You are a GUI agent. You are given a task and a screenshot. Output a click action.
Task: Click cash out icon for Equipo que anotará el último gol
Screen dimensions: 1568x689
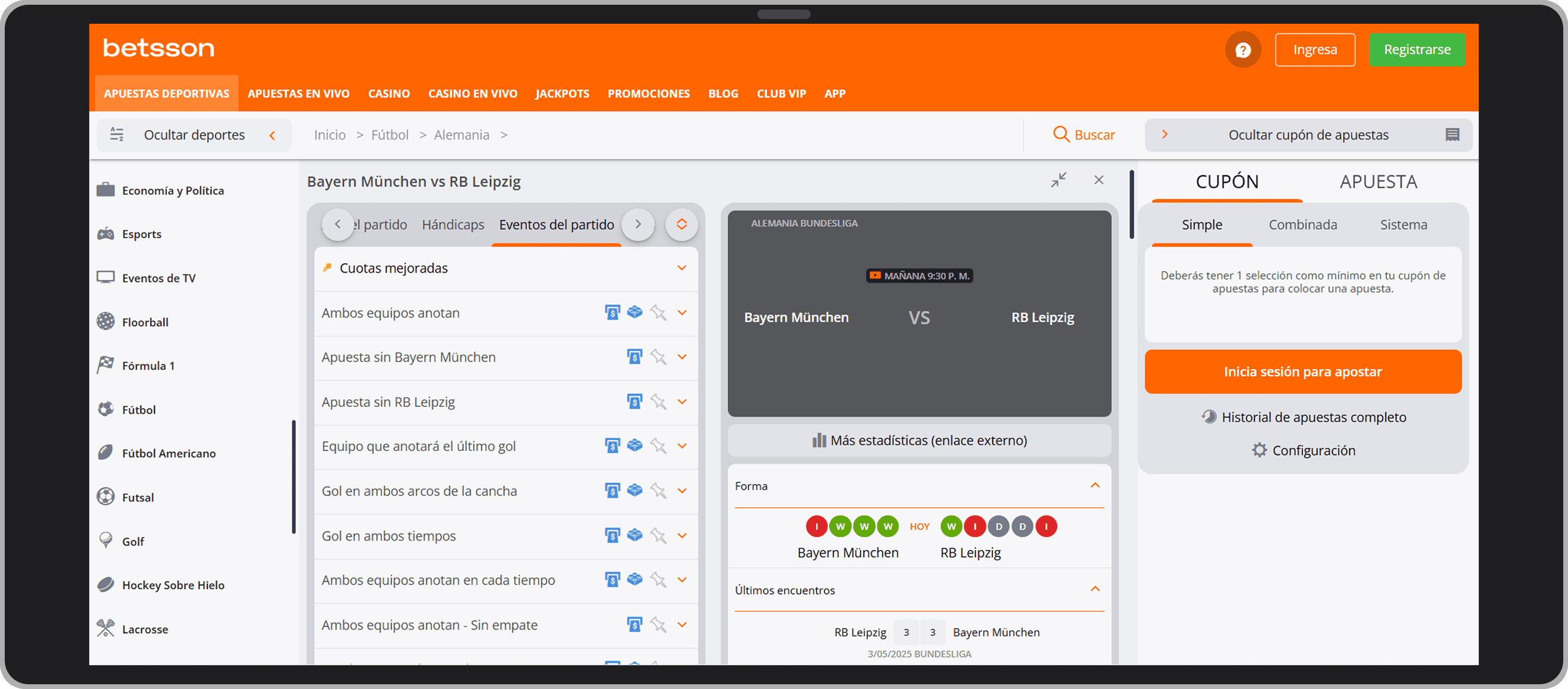point(612,445)
